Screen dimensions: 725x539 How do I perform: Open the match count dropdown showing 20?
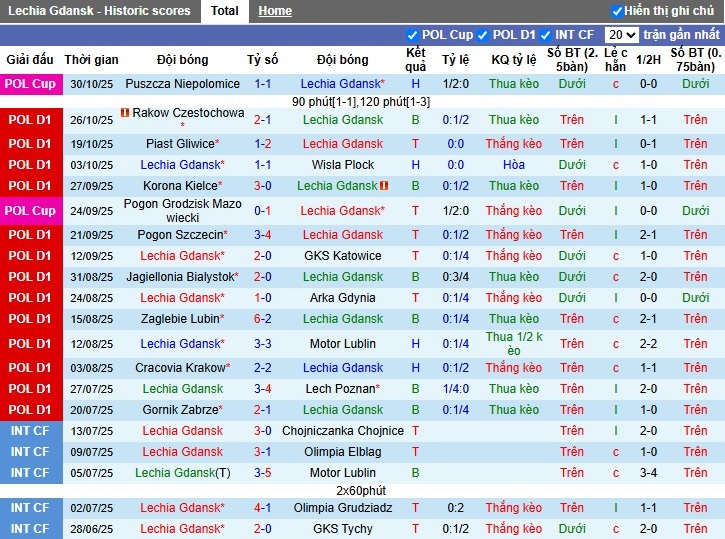(621, 35)
